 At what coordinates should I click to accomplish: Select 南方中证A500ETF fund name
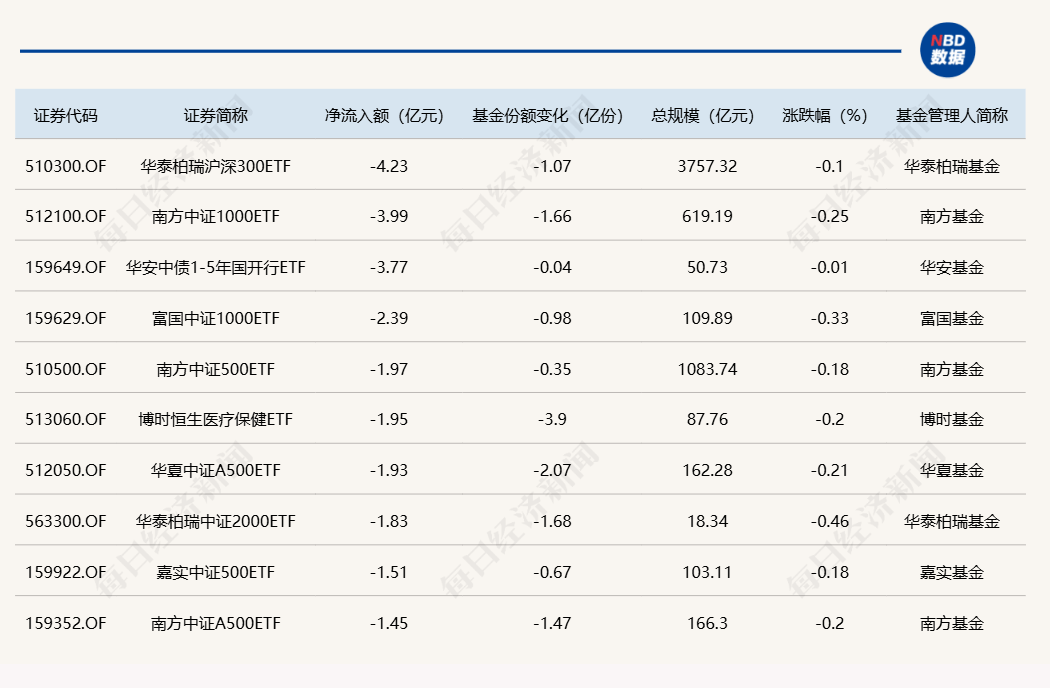(x=215, y=624)
